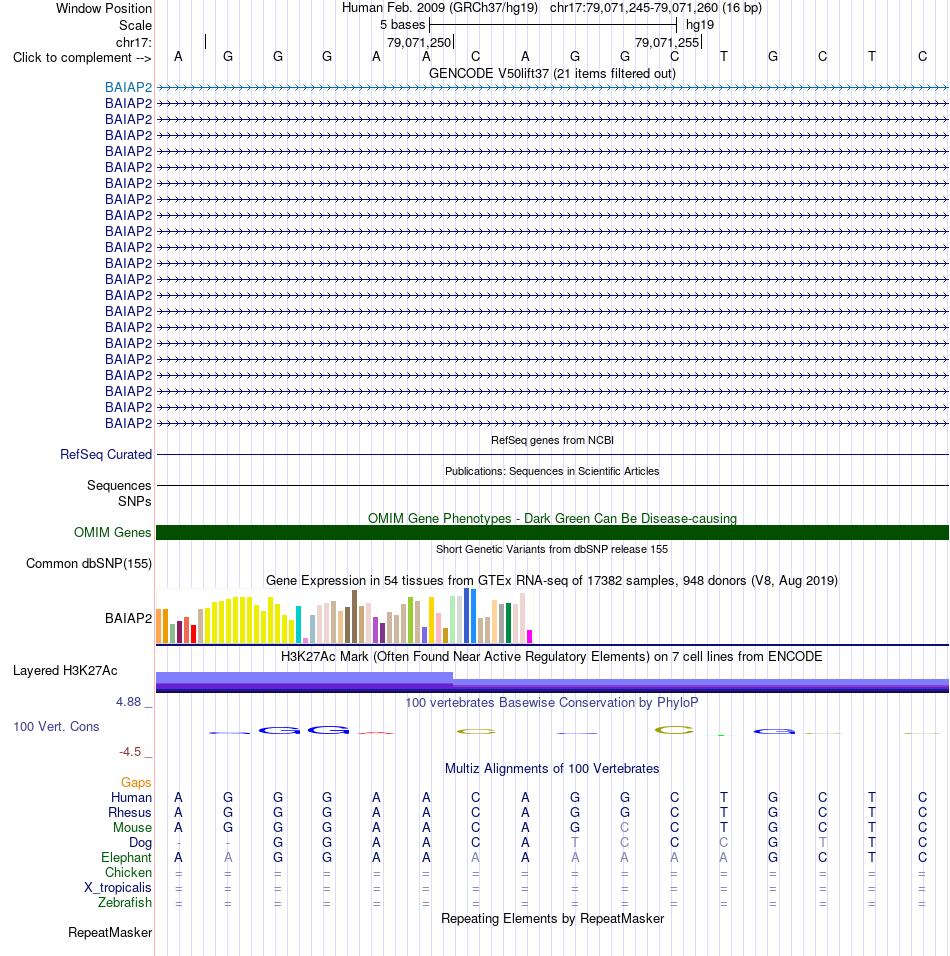
Task: Click the magenta bar at GTEx chart end
Action: 529,637
